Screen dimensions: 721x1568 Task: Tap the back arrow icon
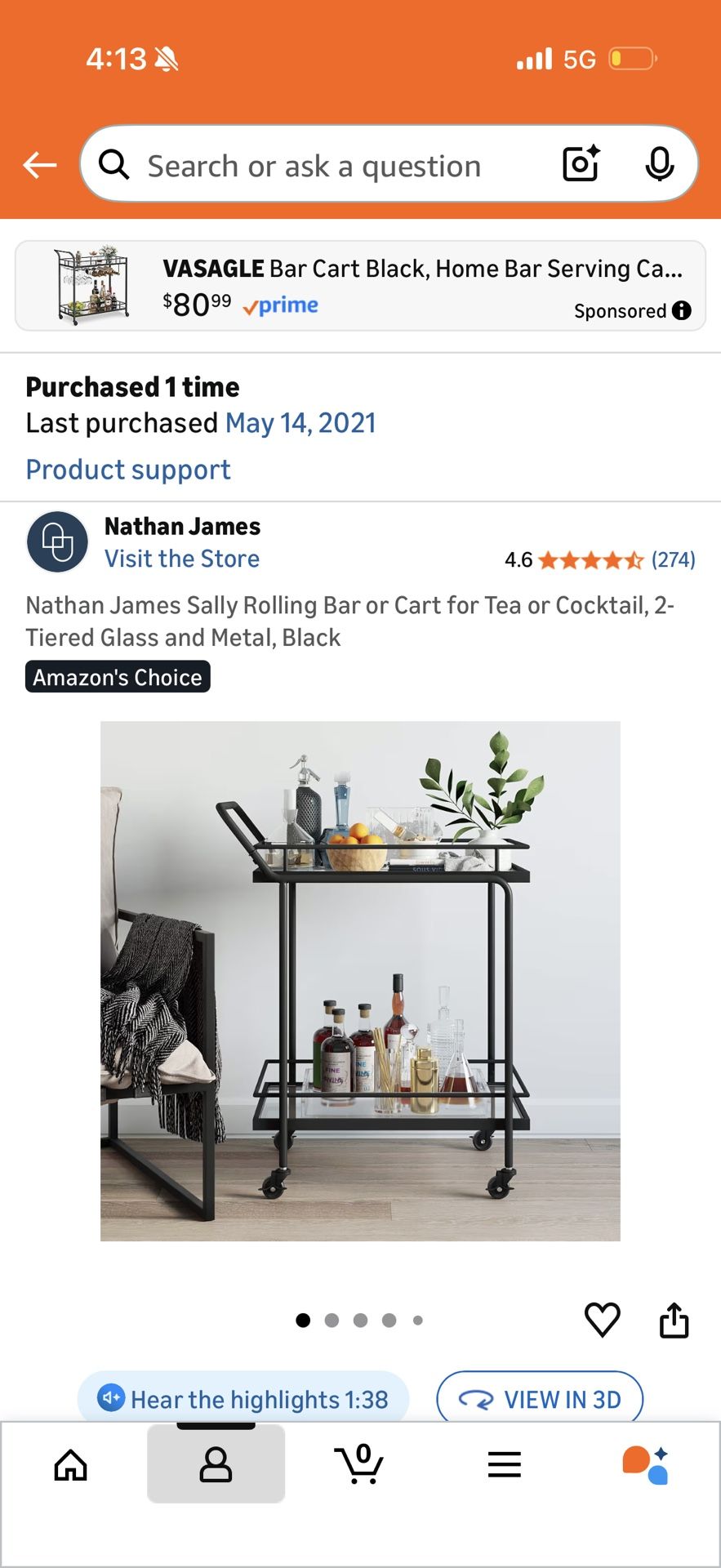coord(39,165)
